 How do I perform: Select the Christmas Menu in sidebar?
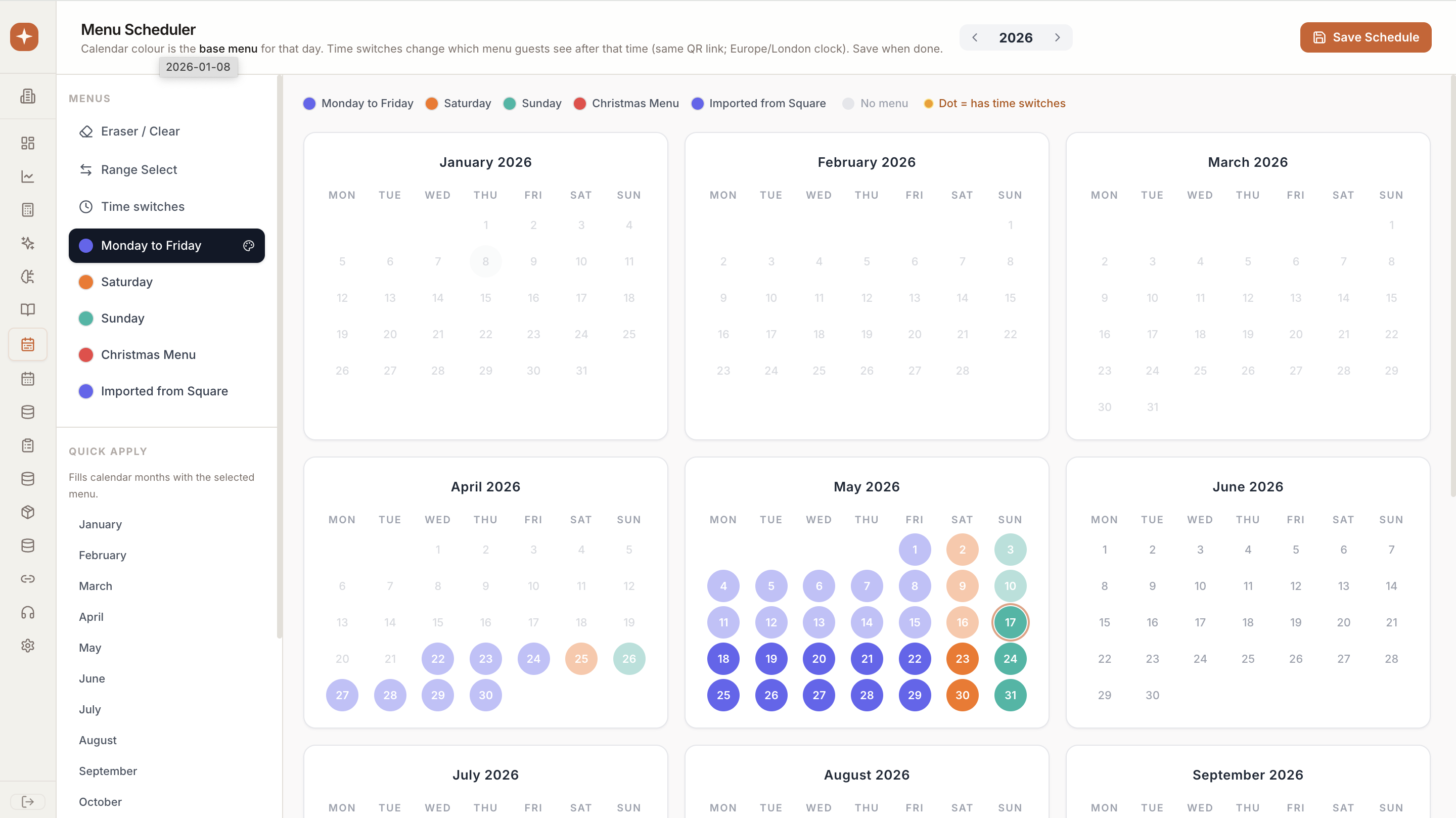[x=167, y=354]
